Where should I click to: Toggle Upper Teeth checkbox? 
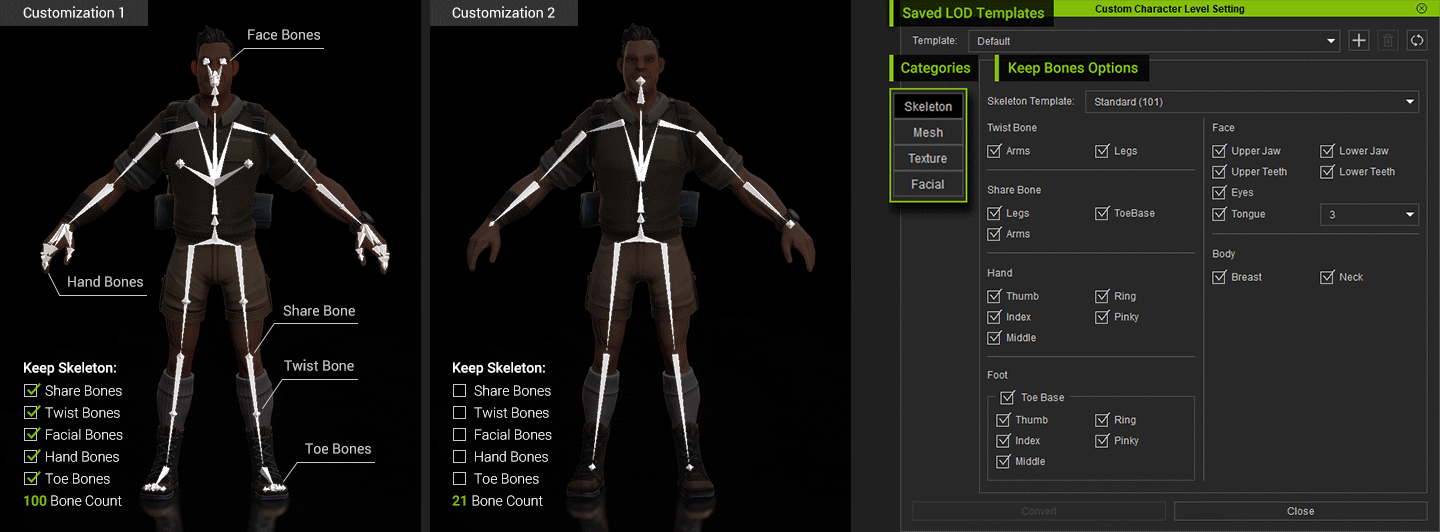tap(1219, 172)
